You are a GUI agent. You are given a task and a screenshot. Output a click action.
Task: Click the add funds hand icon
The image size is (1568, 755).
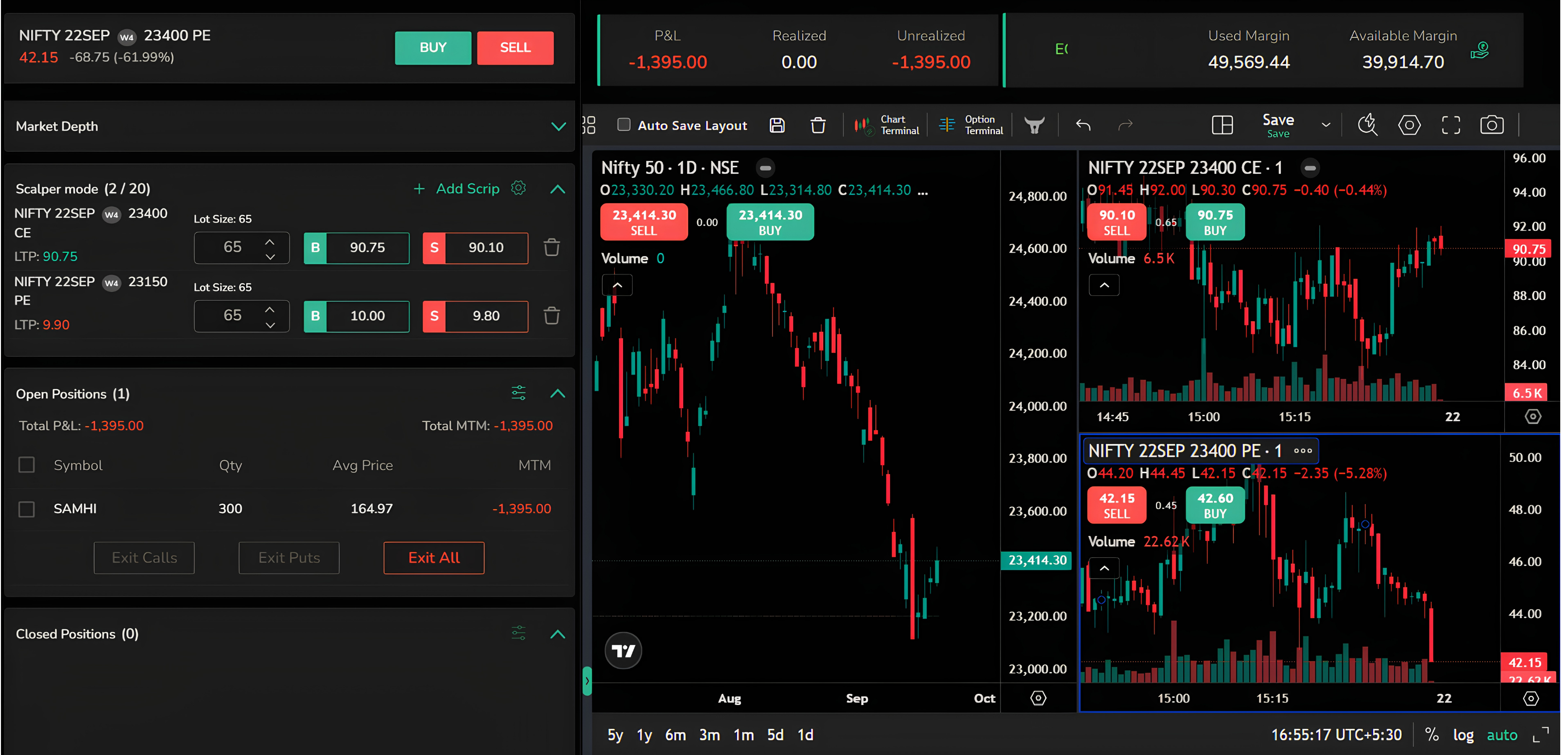click(1479, 51)
